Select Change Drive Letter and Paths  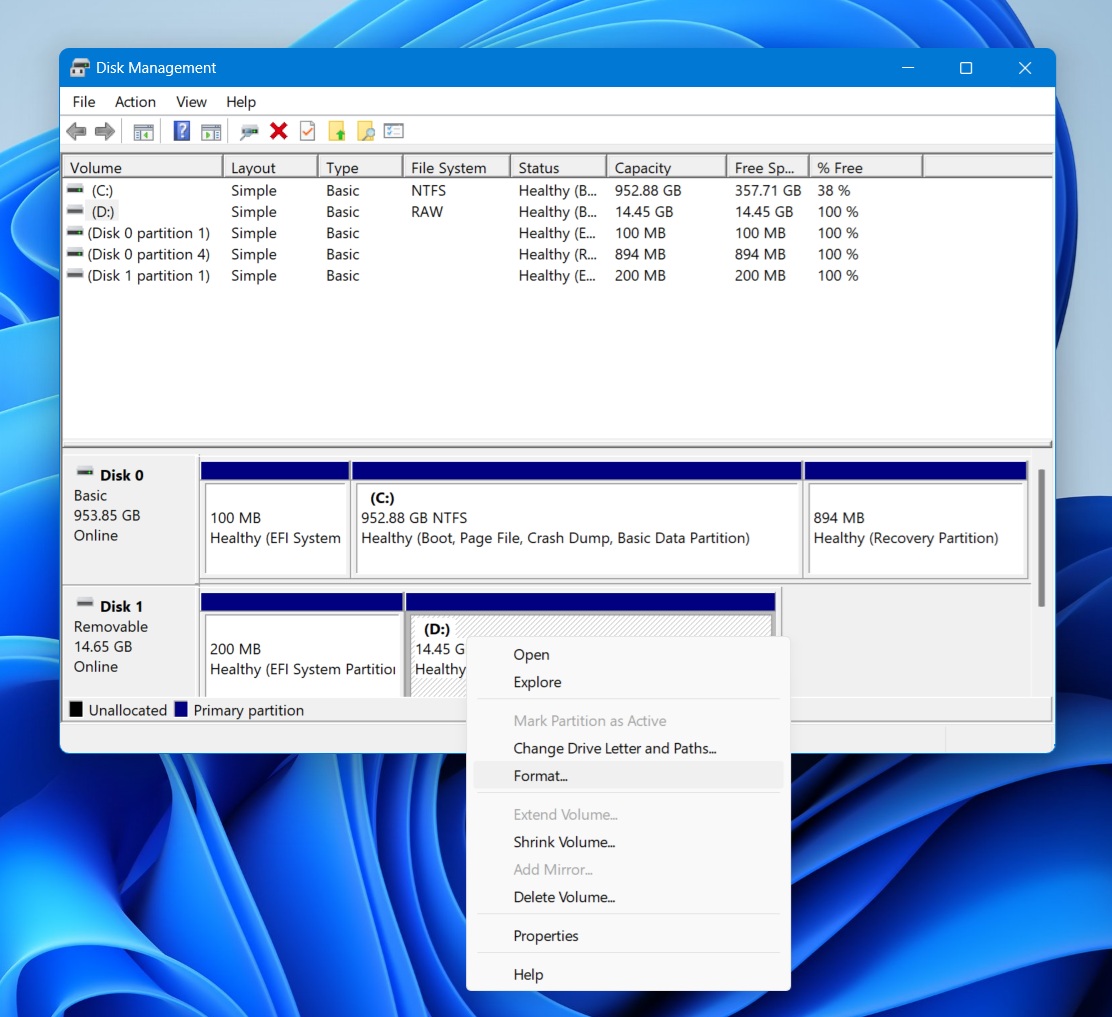point(628,748)
